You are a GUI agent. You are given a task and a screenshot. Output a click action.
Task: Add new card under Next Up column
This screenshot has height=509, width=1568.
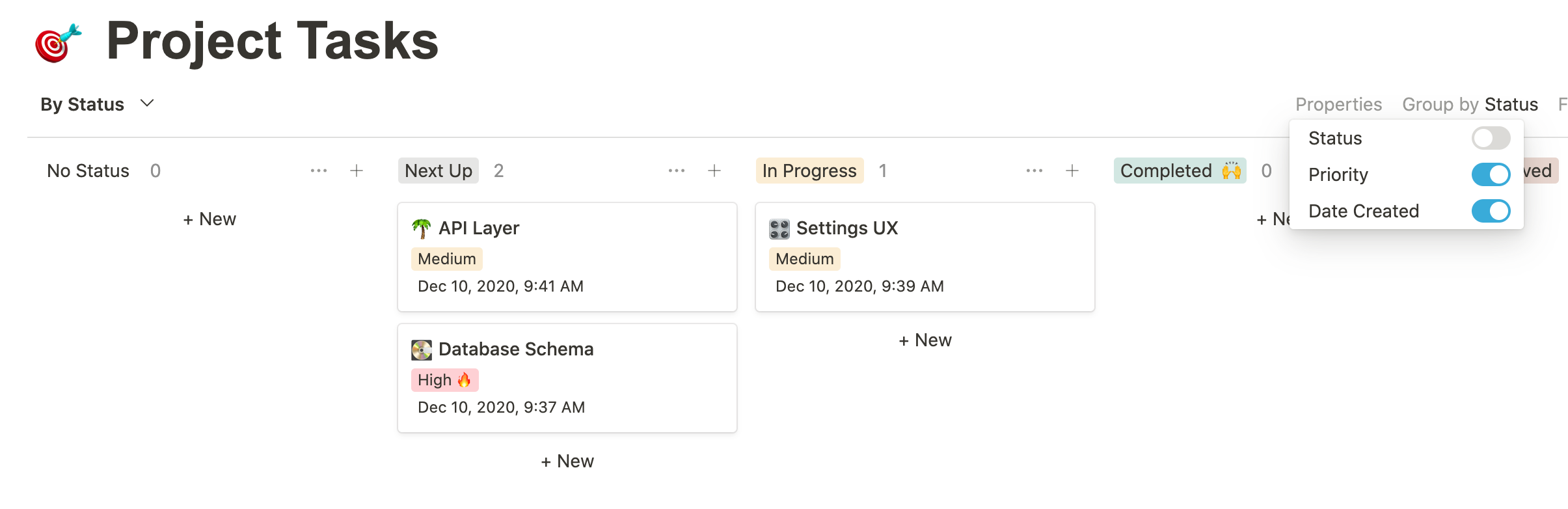click(567, 461)
